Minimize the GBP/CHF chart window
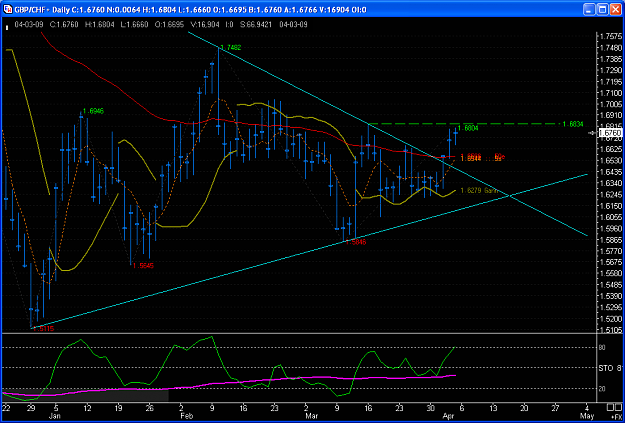 tap(590, 10)
